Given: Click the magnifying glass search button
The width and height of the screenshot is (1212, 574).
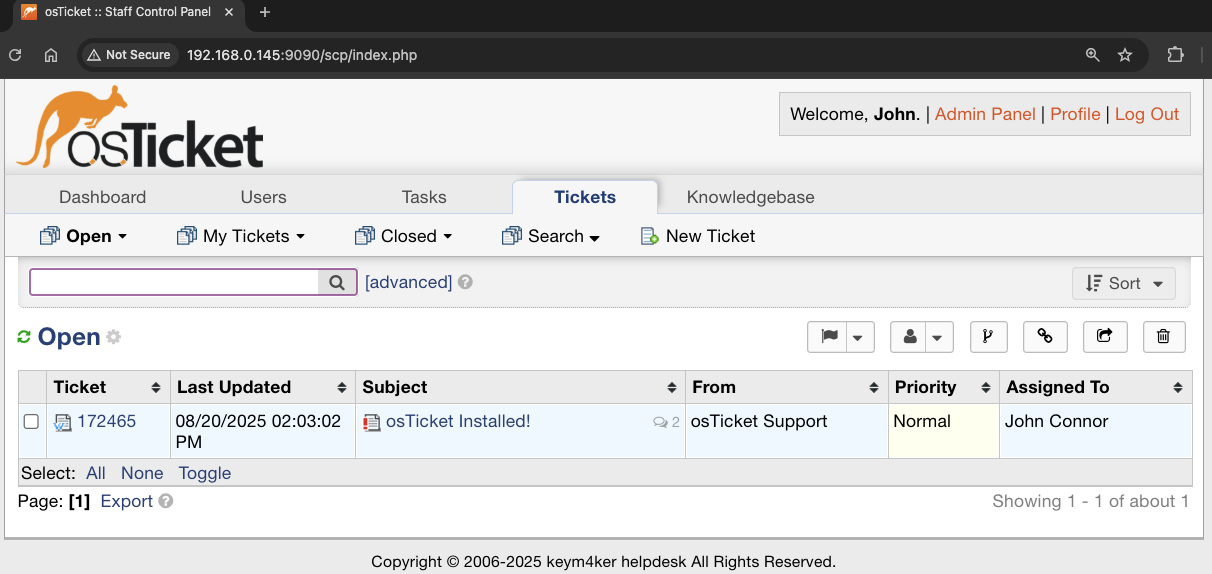Looking at the screenshot, I should pos(337,283).
